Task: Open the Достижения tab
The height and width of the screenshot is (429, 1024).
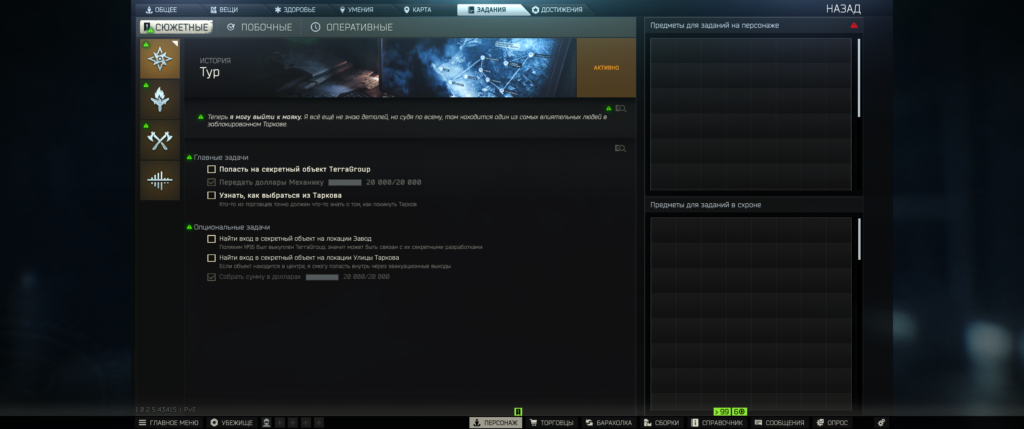Action: (x=556, y=9)
